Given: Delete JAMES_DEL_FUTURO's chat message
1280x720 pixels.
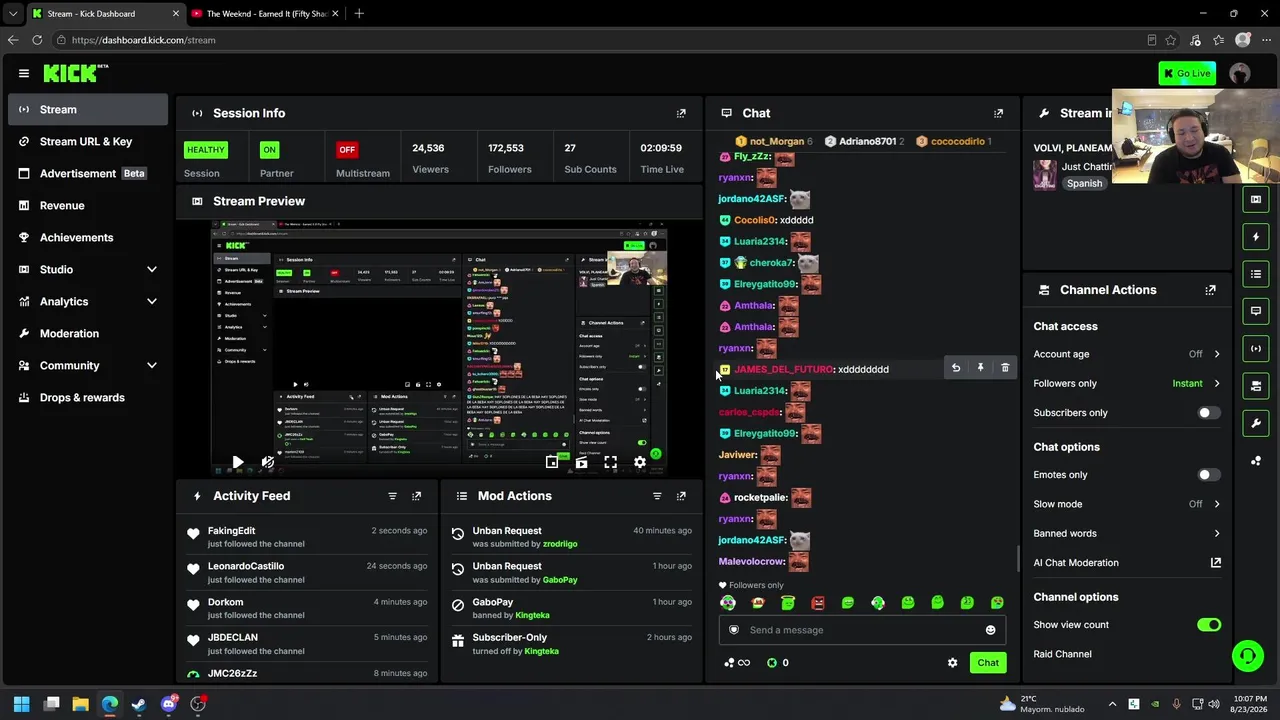Looking at the screenshot, I should [x=1005, y=368].
